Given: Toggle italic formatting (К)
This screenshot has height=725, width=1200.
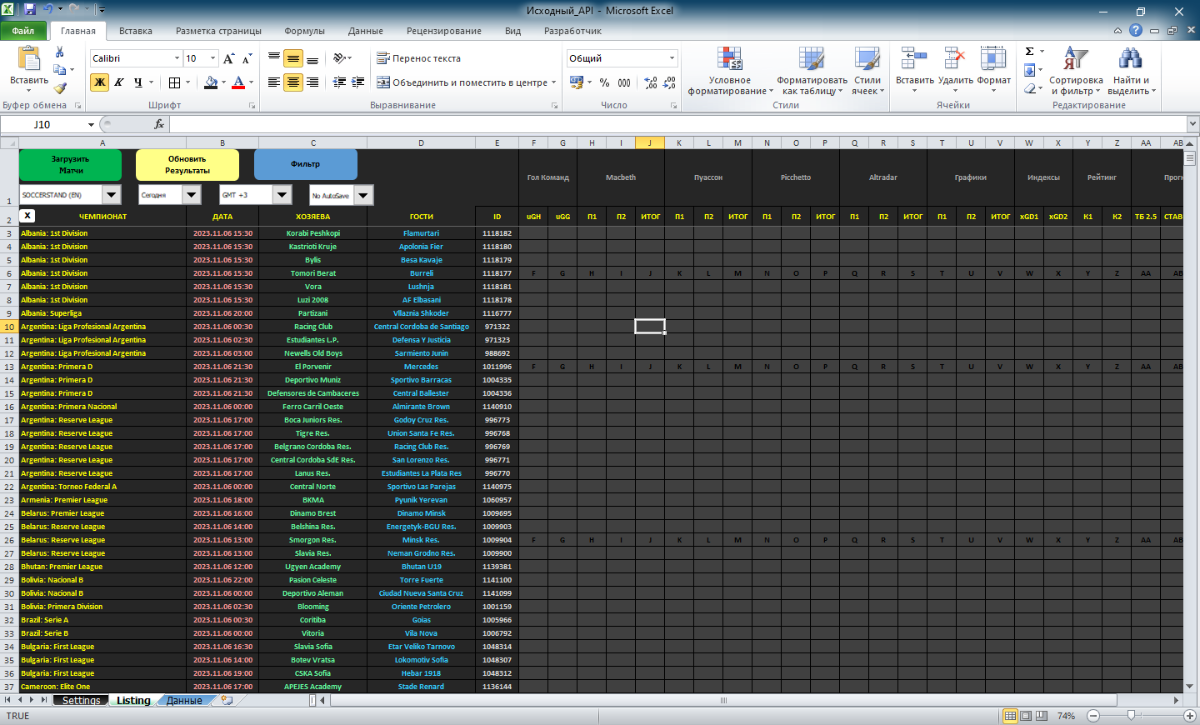Looking at the screenshot, I should coord(119,83).
